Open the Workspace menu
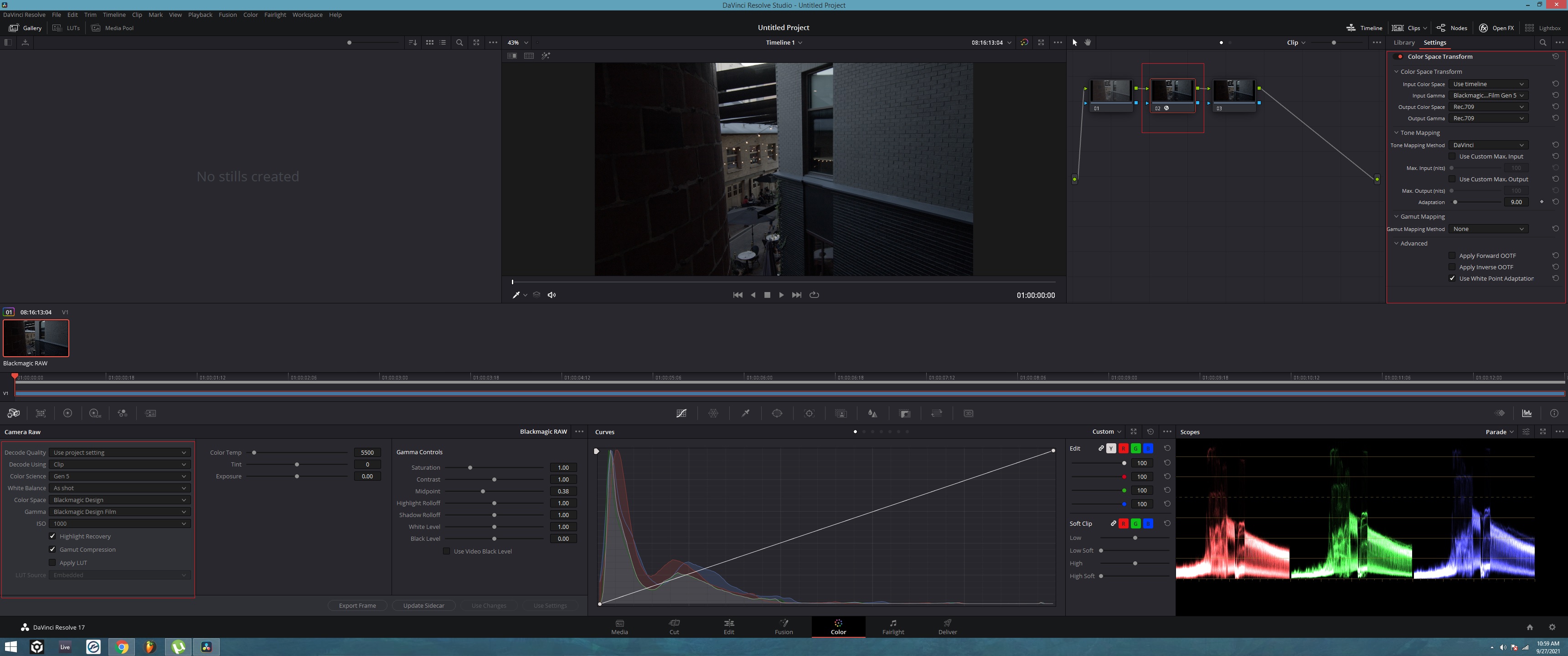Image resolution: width=1568 pixels, height=656 pixels. 307,15
